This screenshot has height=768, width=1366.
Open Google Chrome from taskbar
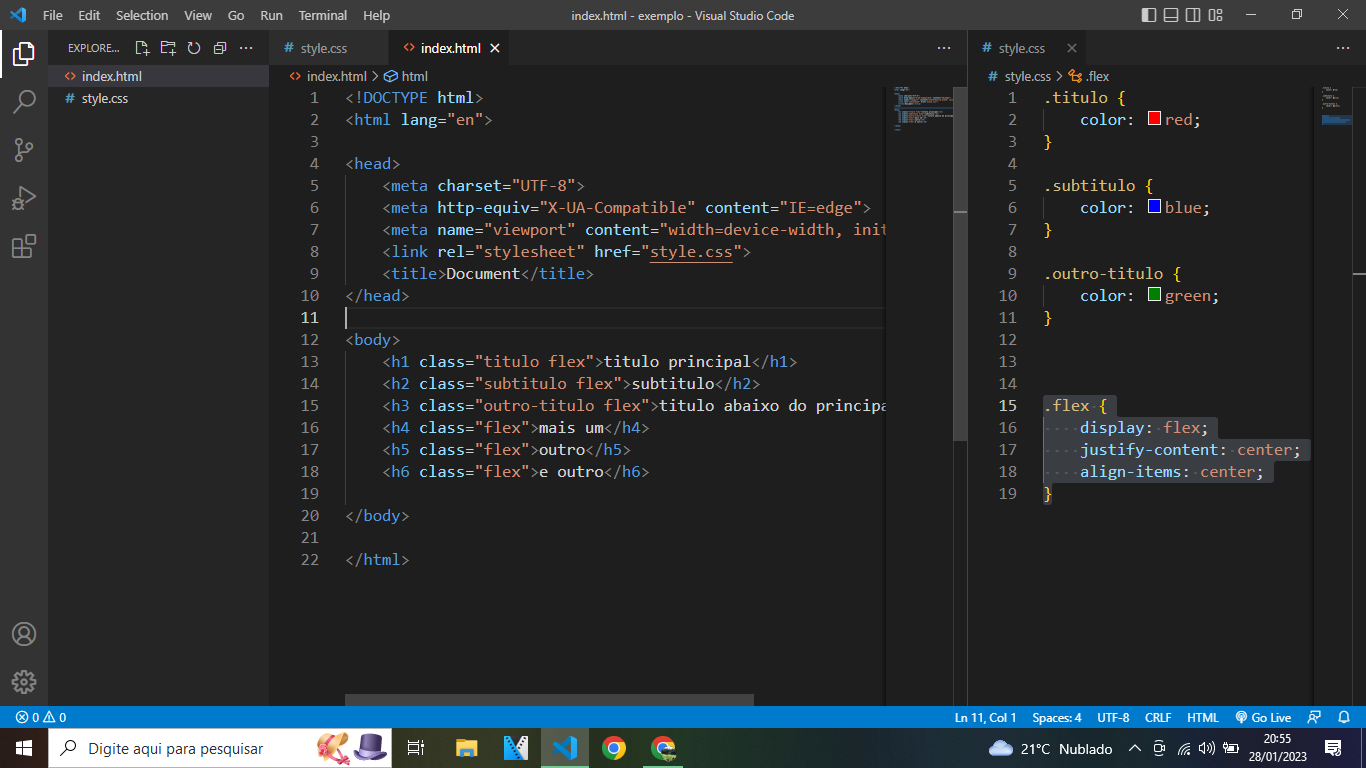click(x=614, y=748)
